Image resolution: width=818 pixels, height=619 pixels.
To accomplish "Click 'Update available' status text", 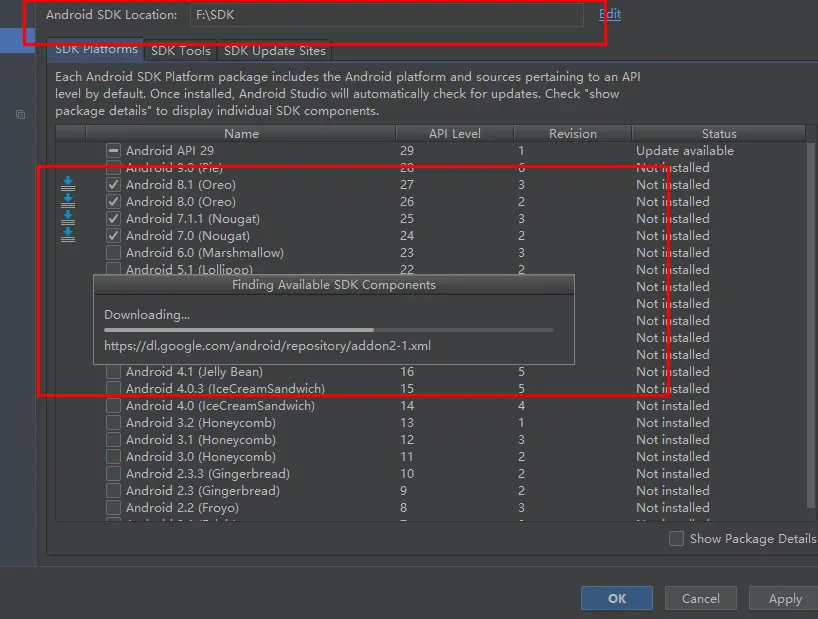I will click(x=684, y=151).
